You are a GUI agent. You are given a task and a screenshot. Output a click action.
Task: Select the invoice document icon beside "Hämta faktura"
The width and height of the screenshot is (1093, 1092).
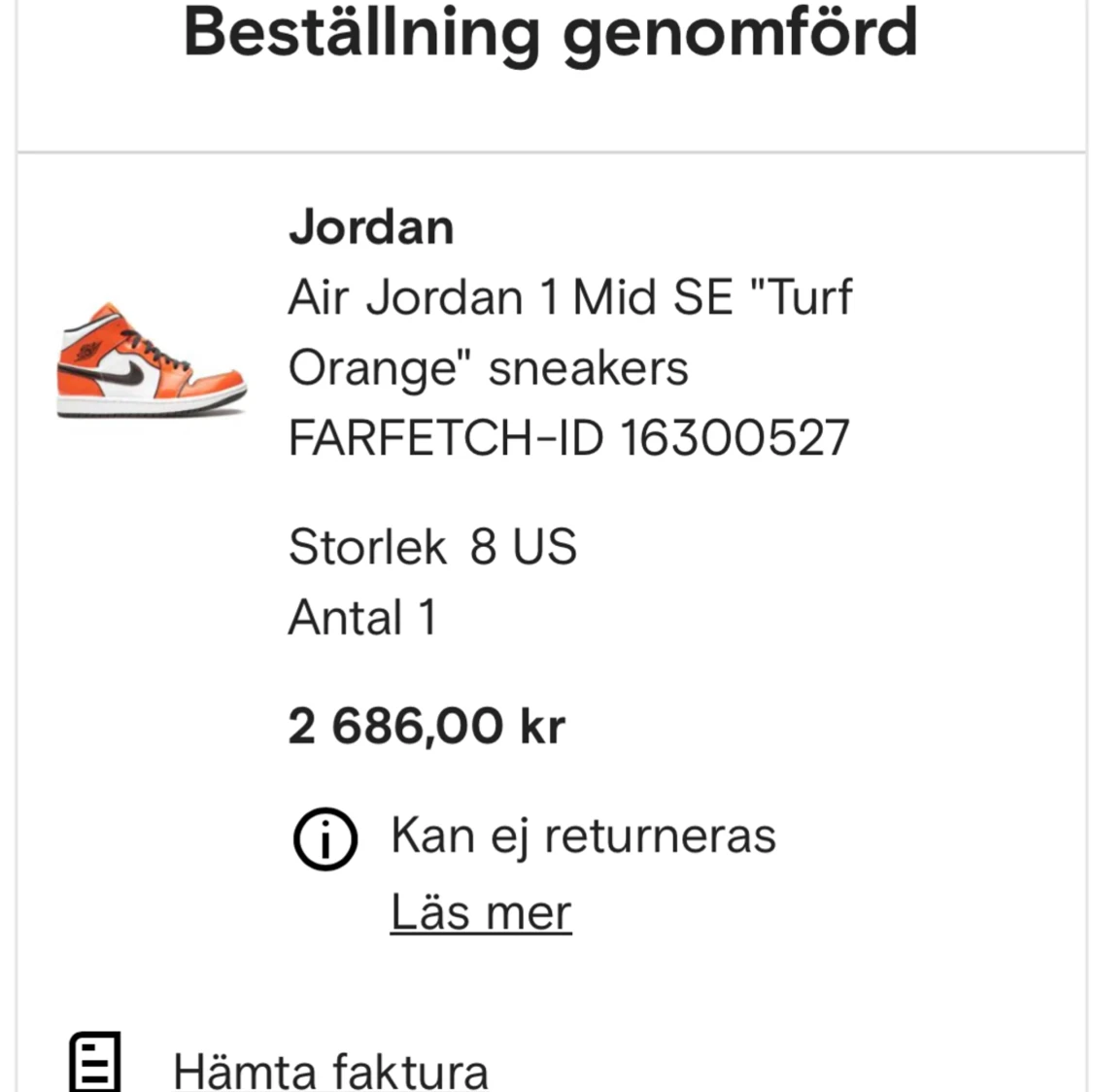click(94, 1062)
